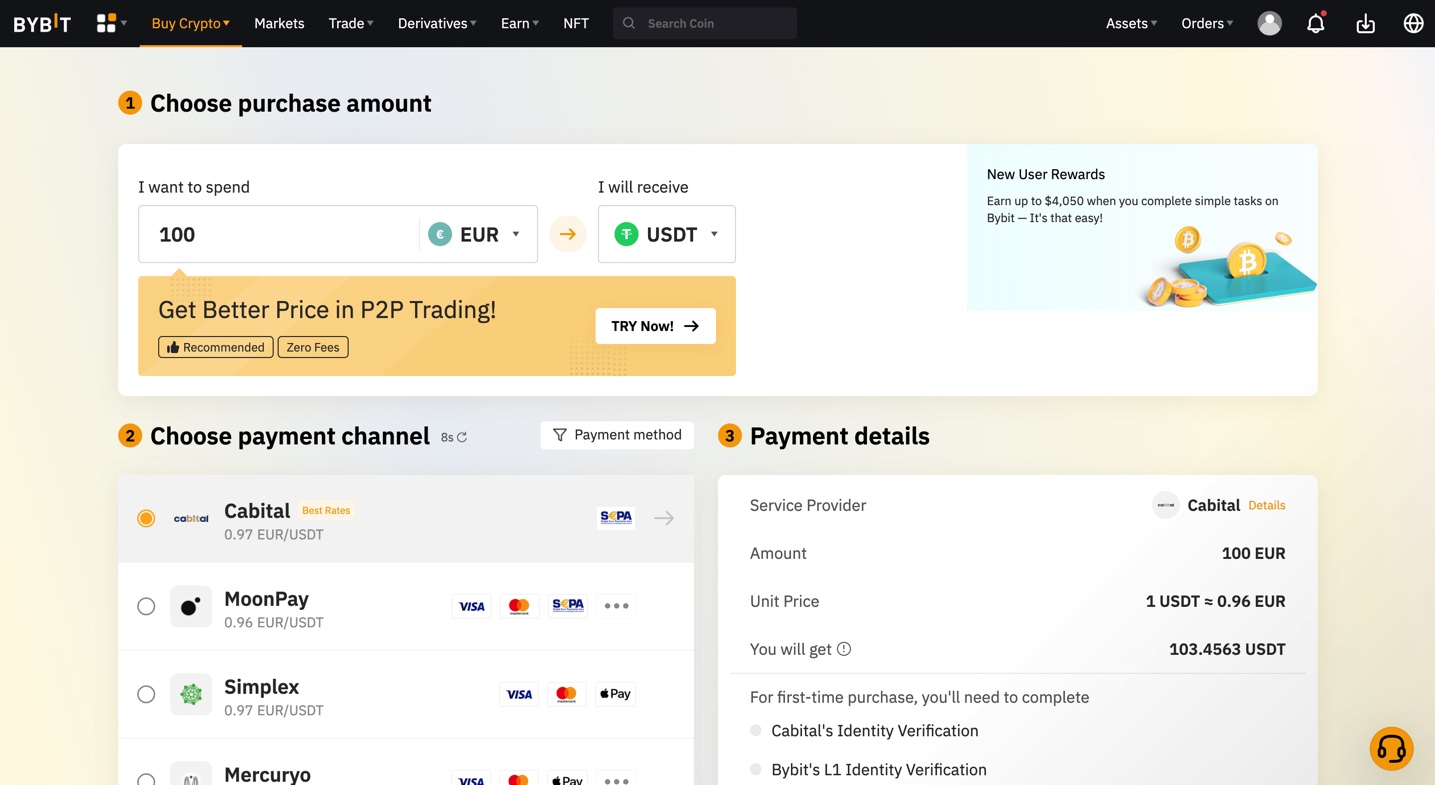Click the Visa icon in Simplex row
Viewport: 1435px width, 785px height.
(519, 694)
